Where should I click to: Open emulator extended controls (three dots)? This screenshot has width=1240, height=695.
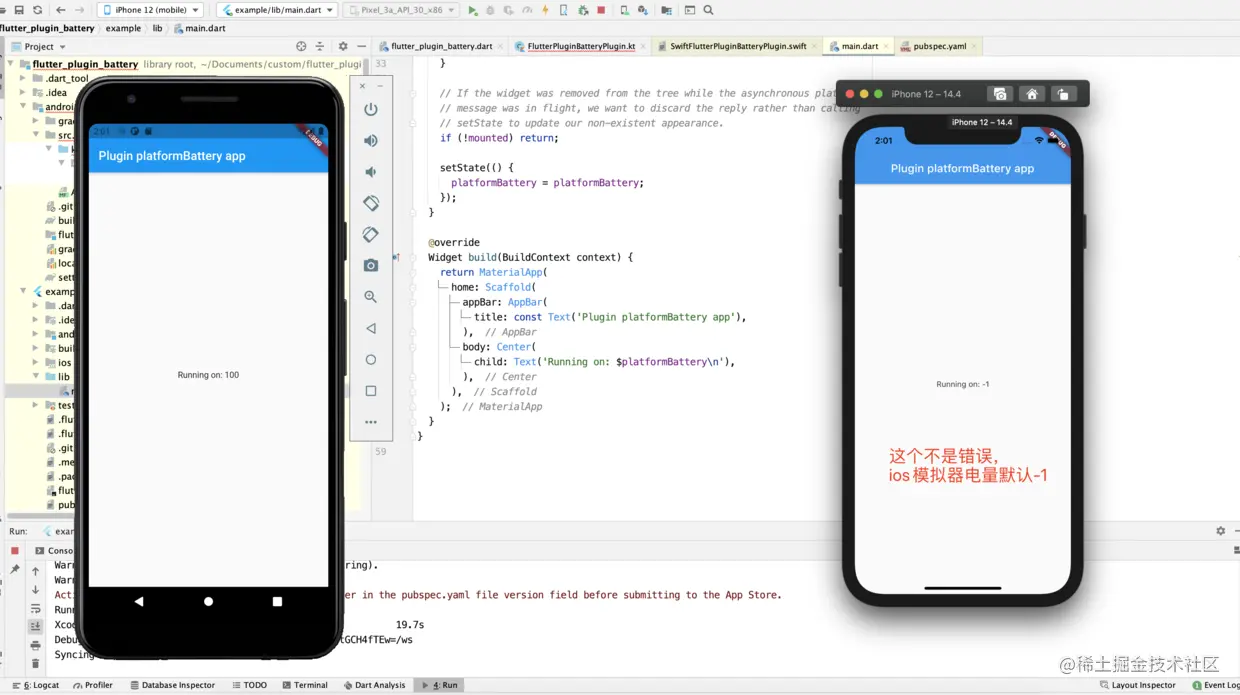pos(371,422)
